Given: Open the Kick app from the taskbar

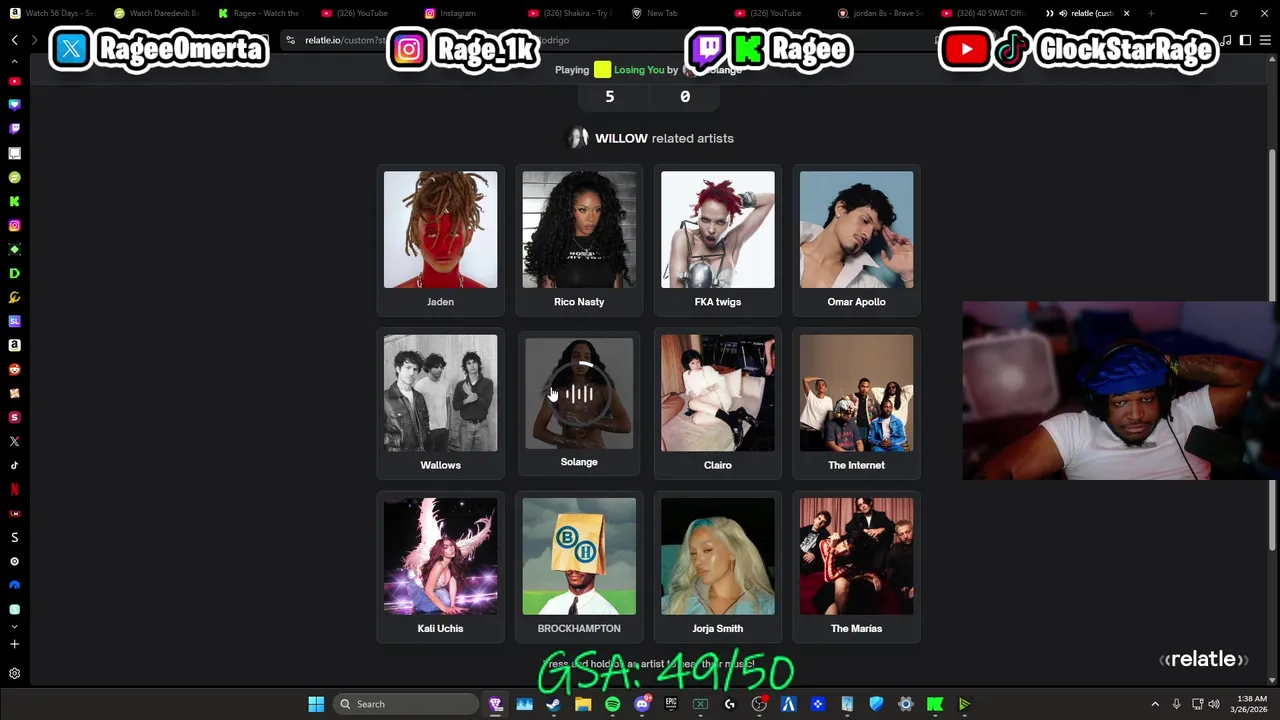Looking at the screenshot, I should point(935,704).
